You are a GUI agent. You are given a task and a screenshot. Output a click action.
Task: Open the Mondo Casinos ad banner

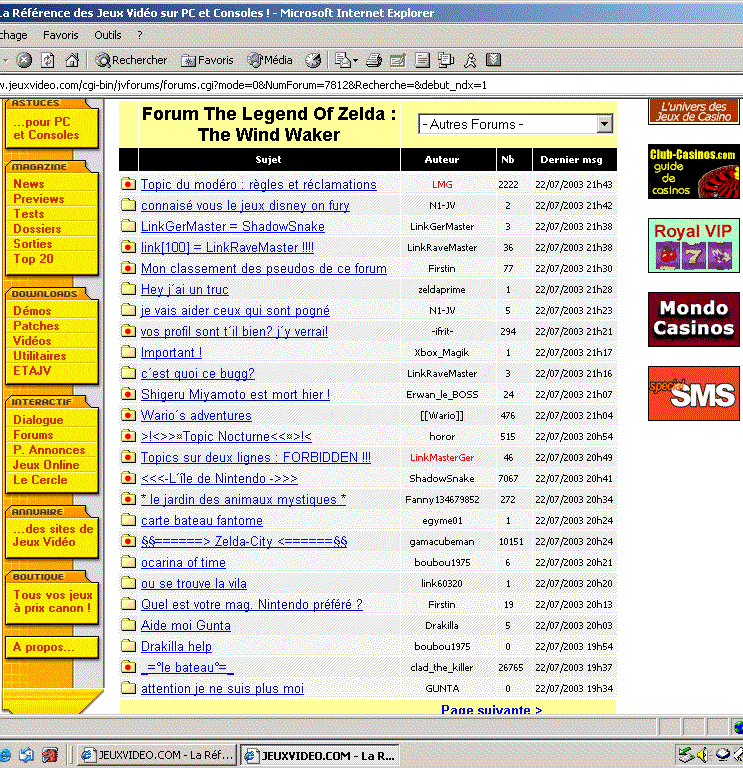pyautogui.click(x=694, y=319)
